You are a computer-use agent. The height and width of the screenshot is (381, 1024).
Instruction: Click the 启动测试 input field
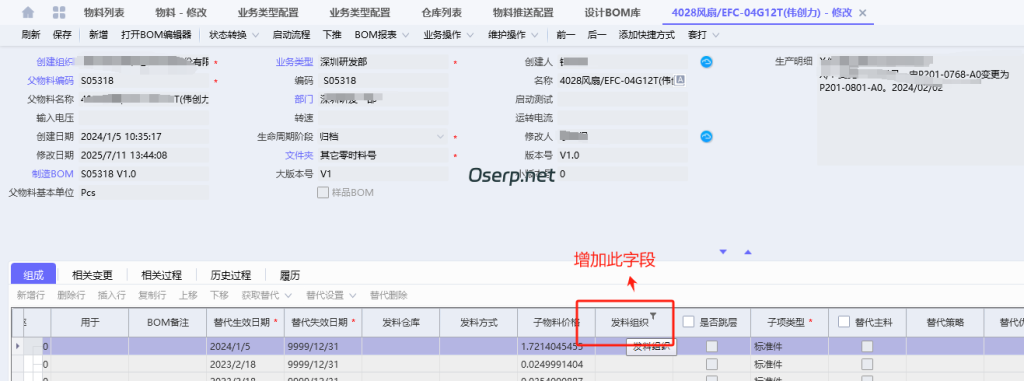click(x=622, y=99)
